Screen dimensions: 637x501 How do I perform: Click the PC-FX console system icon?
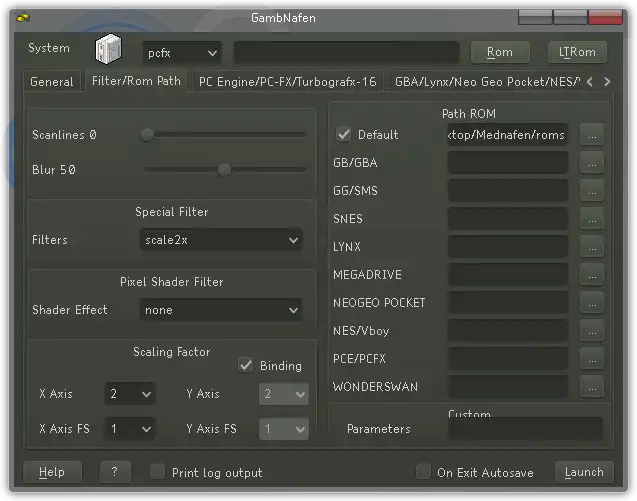(x=108, y=49)
